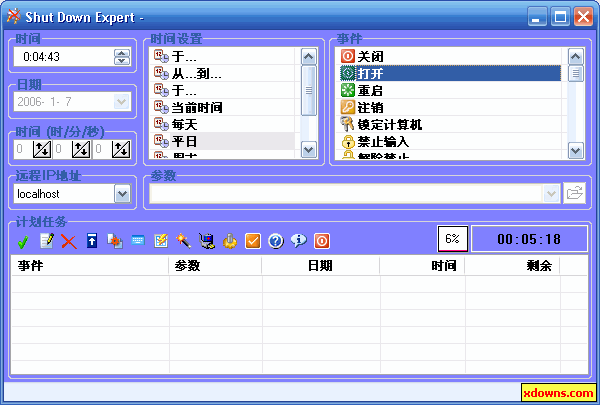
Task: Click the 6% progress indicator
Action: (453, 239)
